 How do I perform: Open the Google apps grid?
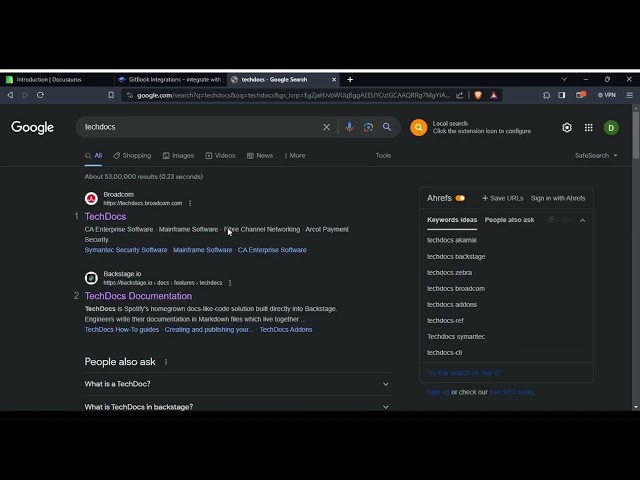coord(589,128)
